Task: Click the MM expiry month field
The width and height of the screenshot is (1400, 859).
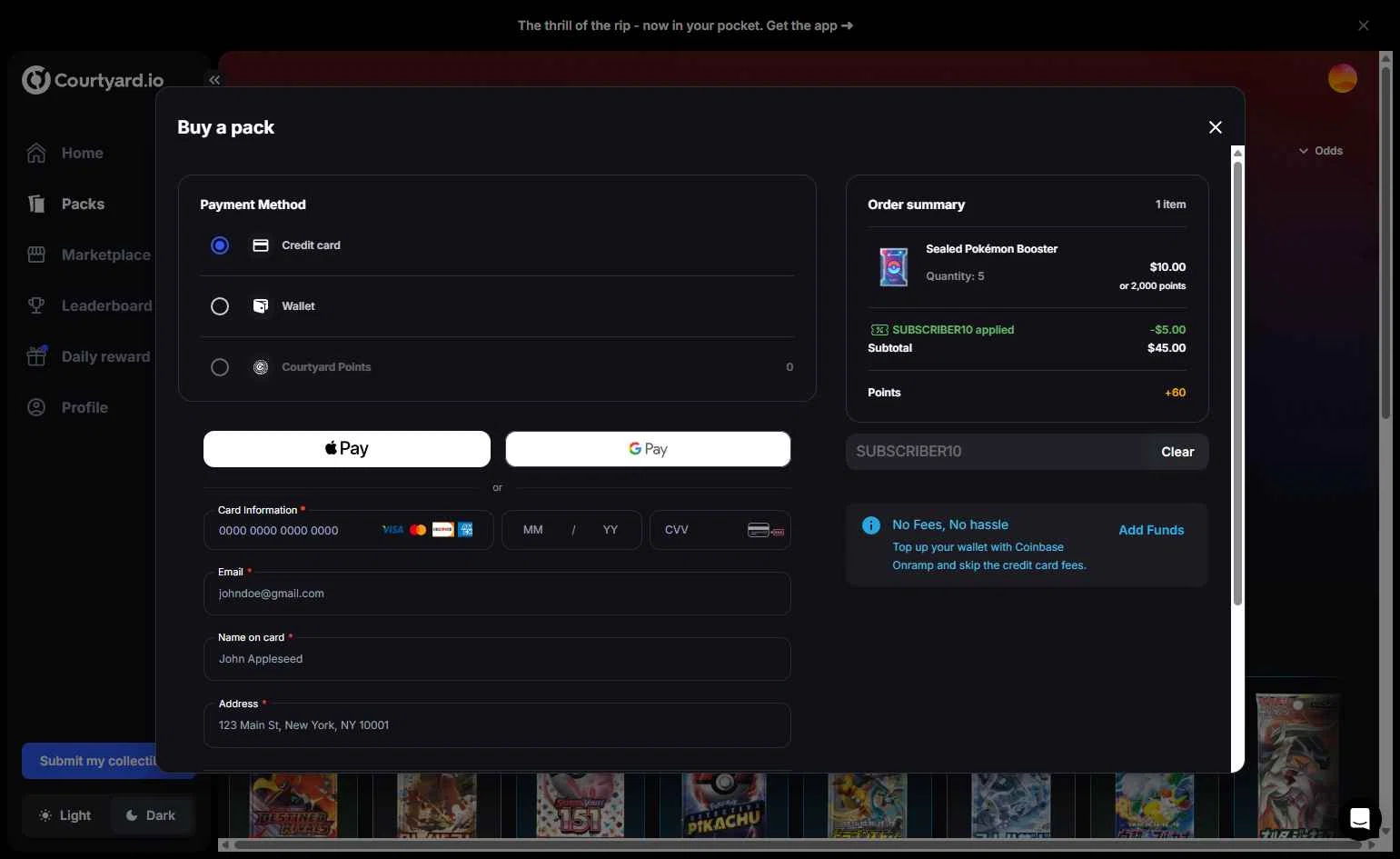Action: [533, 530]
